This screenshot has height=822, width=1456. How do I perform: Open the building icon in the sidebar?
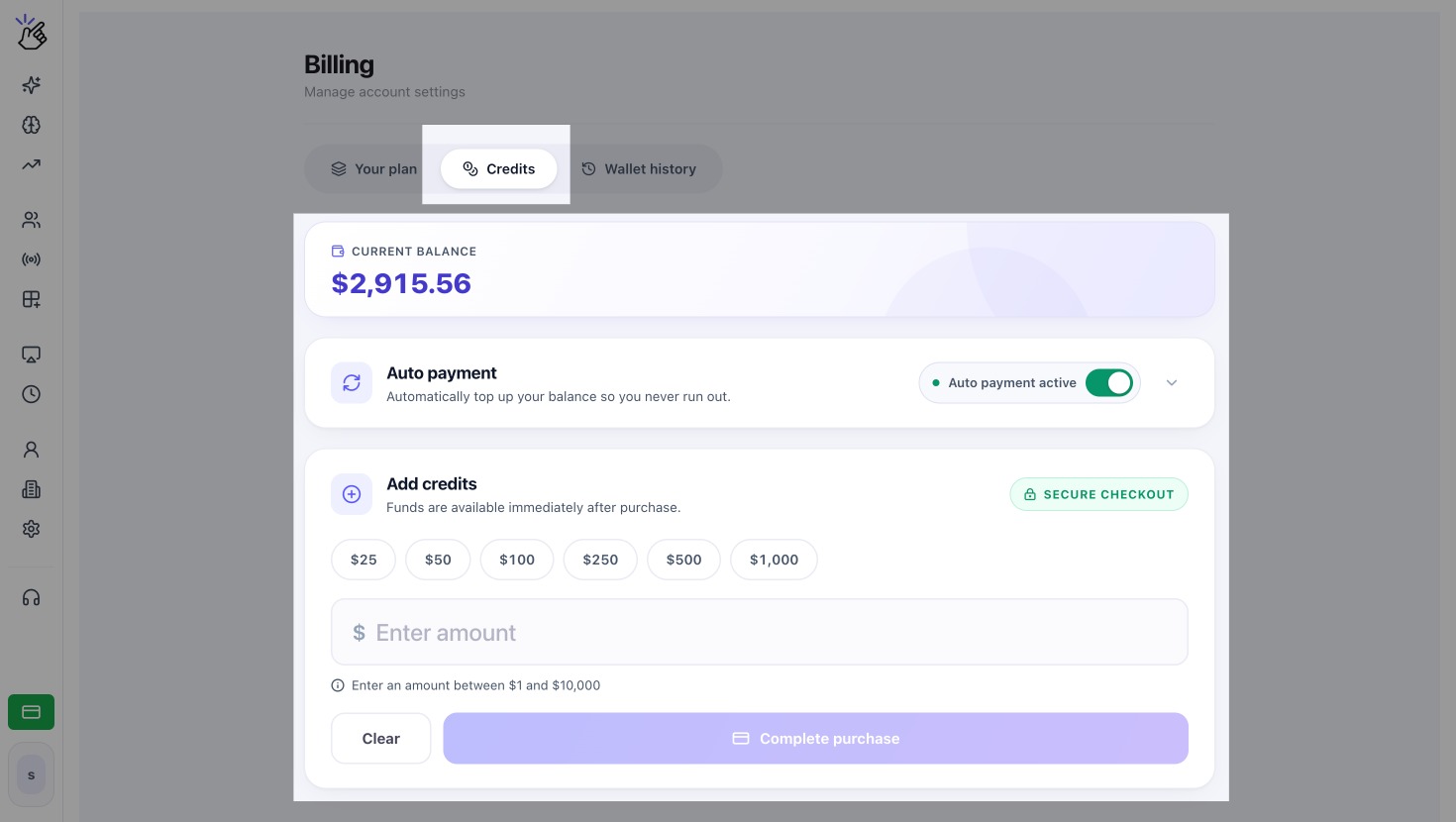[x=32, y=489]
